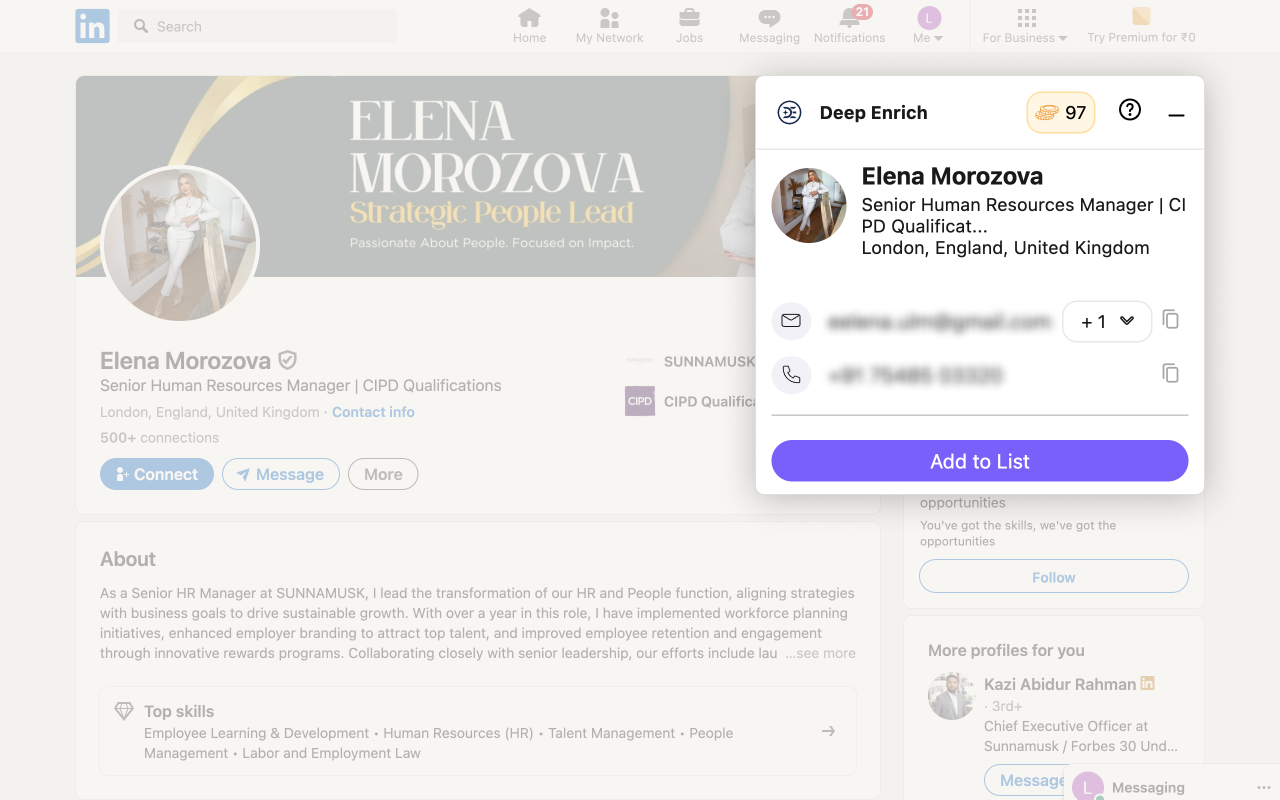Expand the For Business menu
Image resolution: width=1280 pixels, height=800 pixels.
tap(1025, 26)
